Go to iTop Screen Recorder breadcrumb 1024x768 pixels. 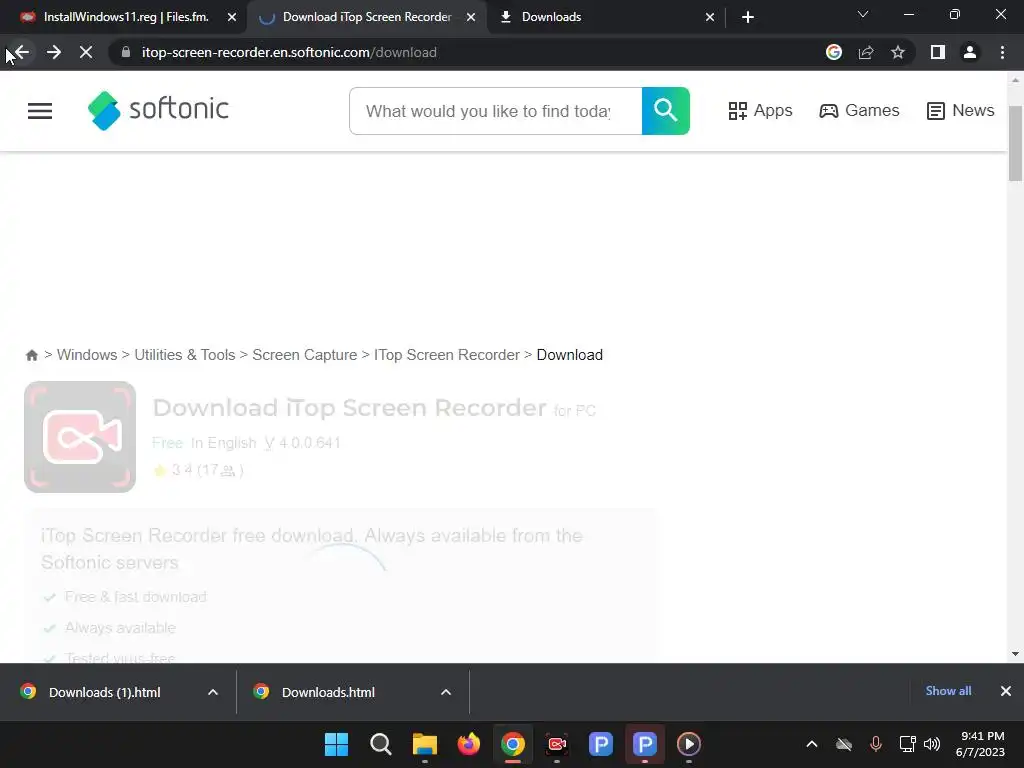447,355
